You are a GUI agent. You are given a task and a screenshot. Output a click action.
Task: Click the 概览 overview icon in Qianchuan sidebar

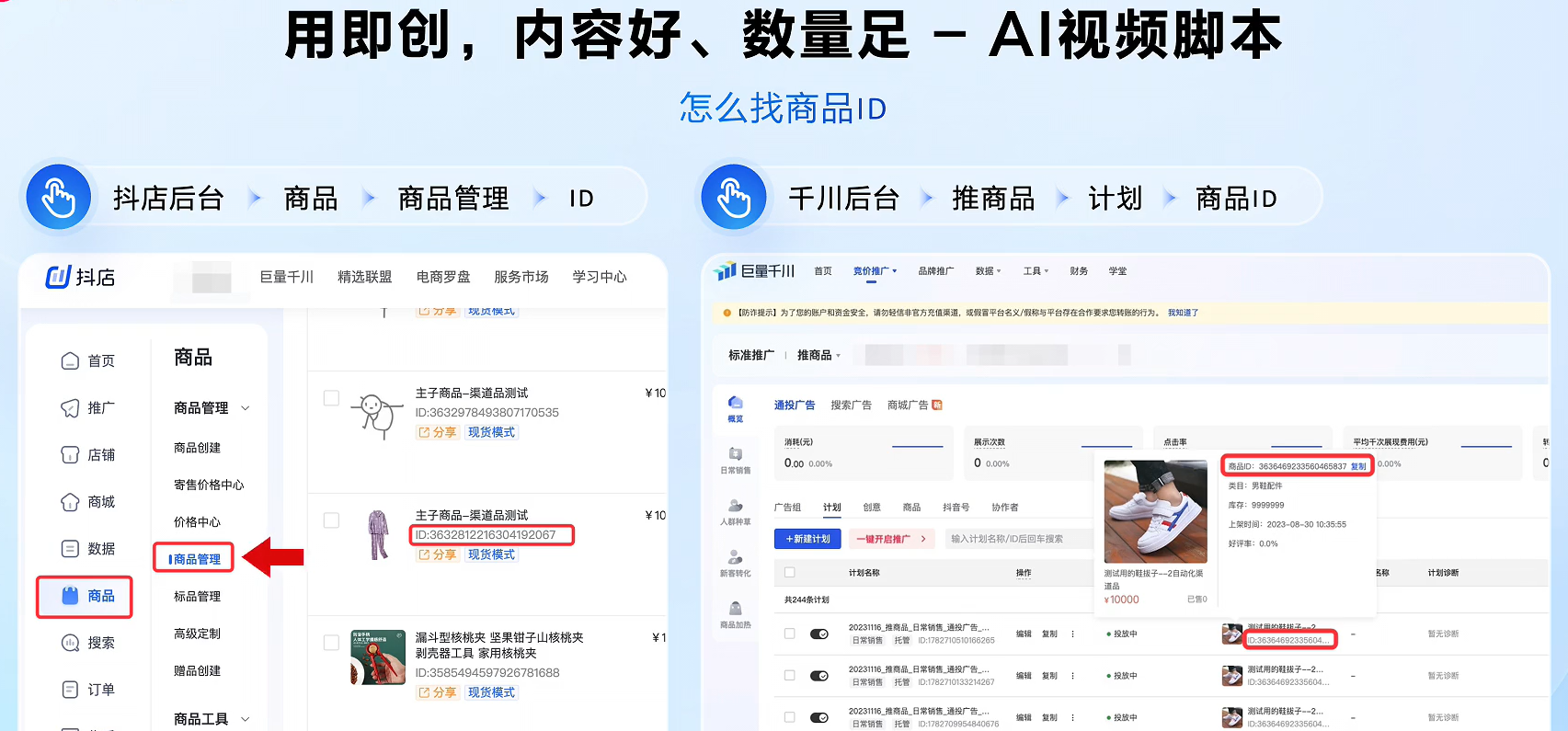(x=735, y=403)
